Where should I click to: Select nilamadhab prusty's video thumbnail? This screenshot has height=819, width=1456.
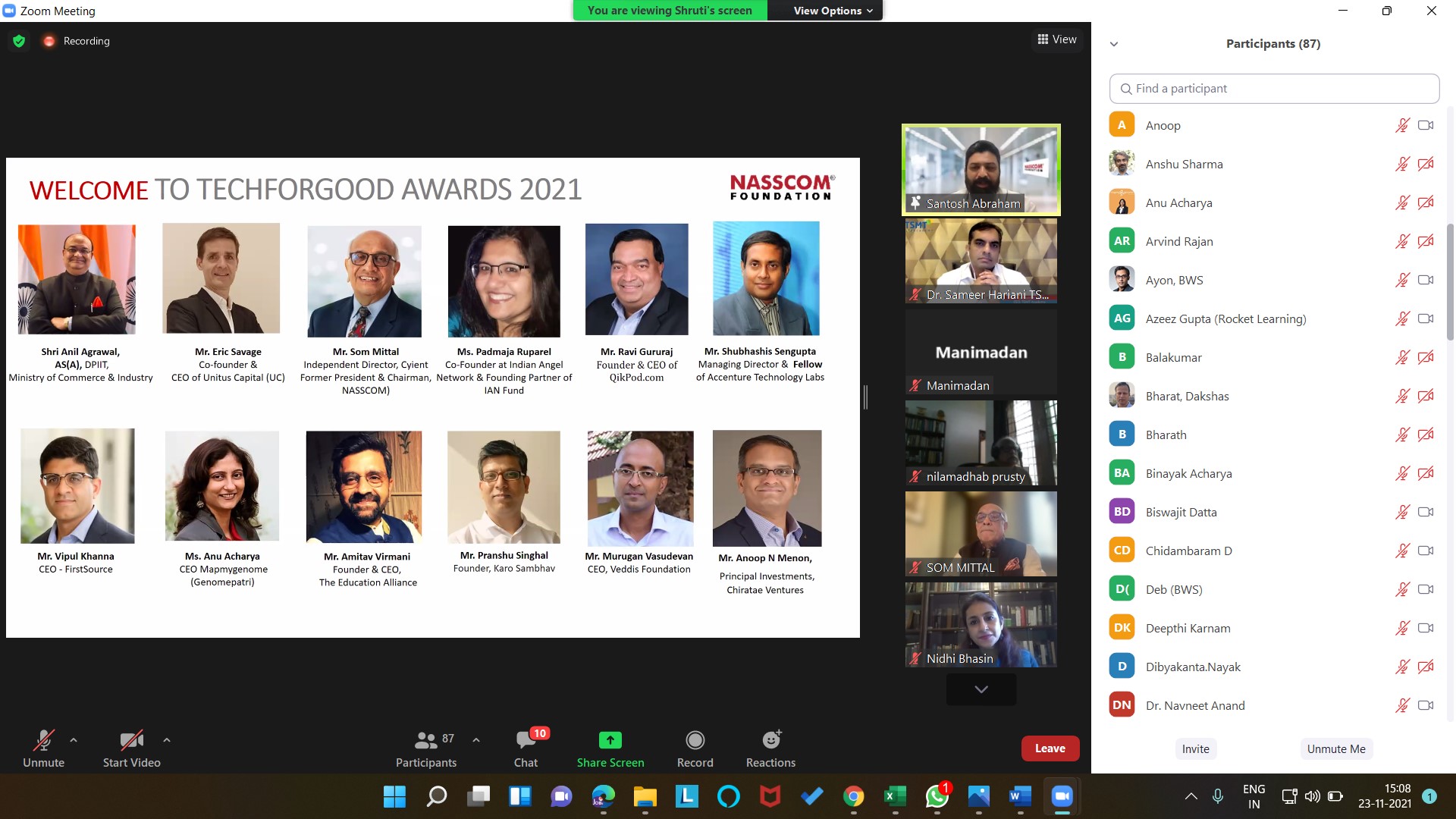click(x=981, y=443)
